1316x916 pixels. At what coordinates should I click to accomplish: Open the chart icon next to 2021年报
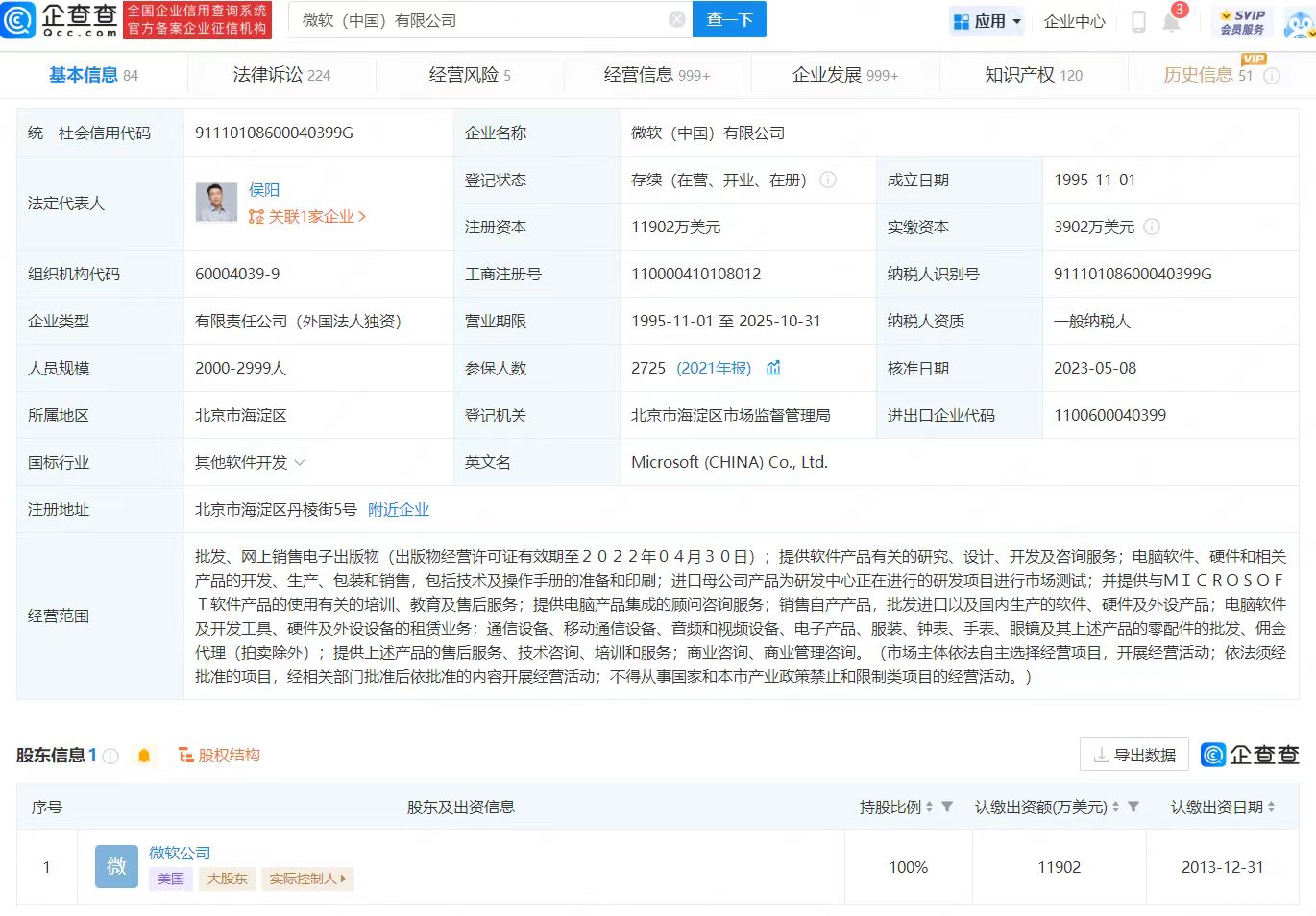pos(773,368)
